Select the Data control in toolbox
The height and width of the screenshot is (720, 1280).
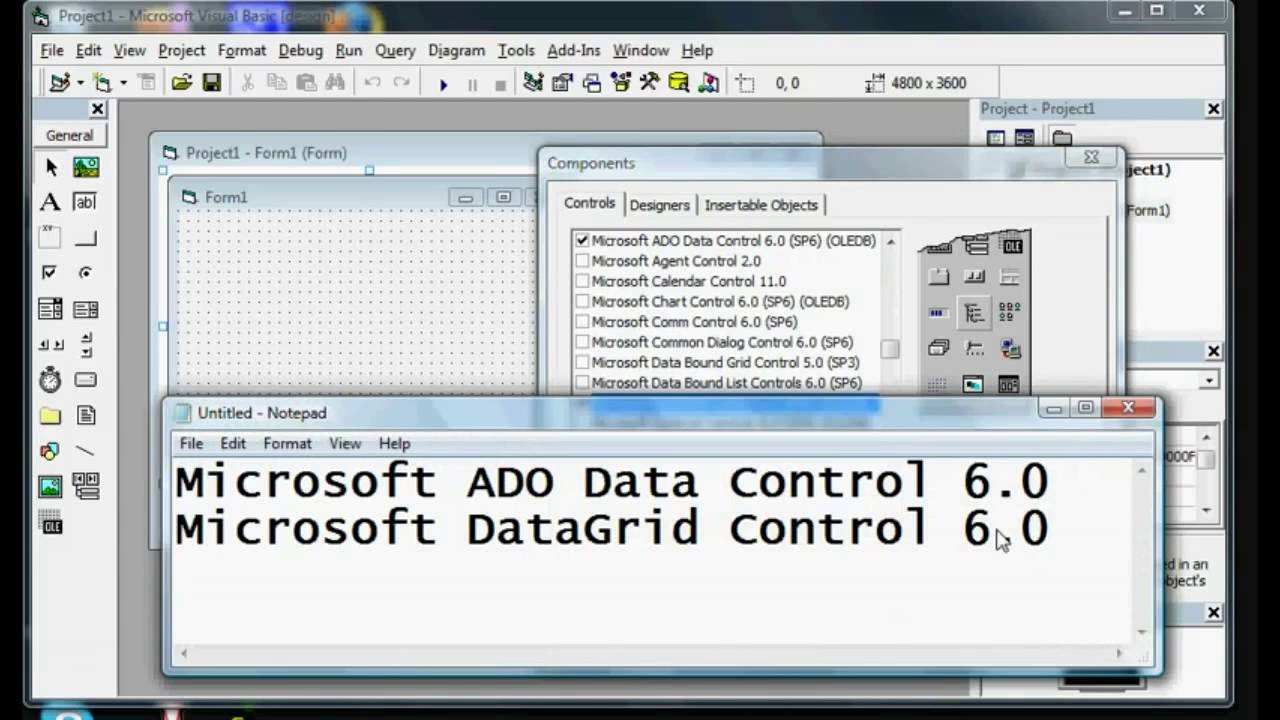tap(86, 487)
